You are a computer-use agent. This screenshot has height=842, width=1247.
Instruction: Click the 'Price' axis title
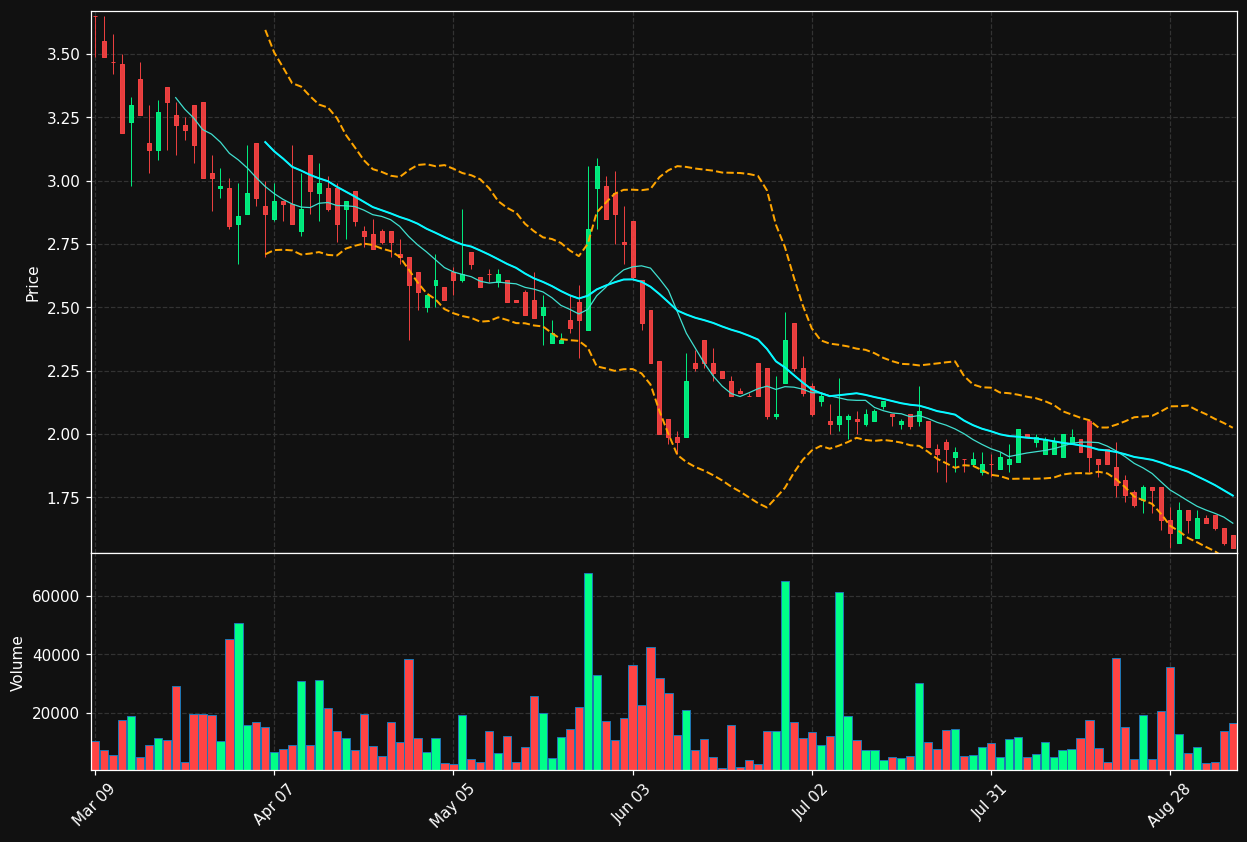[33, 283]
